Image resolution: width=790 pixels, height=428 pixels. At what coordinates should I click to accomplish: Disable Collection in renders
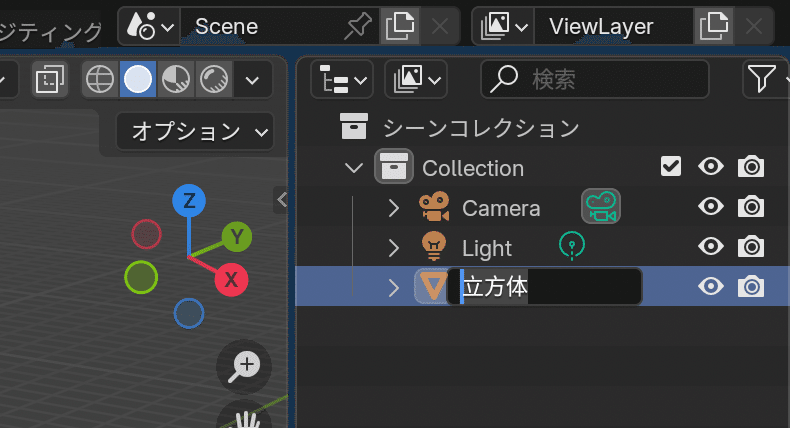point(751,166)
